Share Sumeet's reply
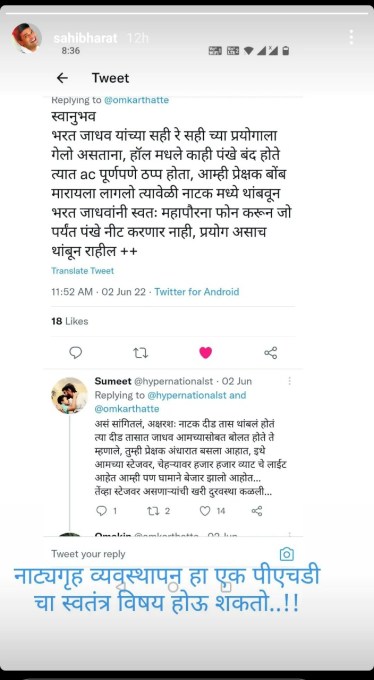The height and width of the screenshot is (680, 374). click(257, 511)
